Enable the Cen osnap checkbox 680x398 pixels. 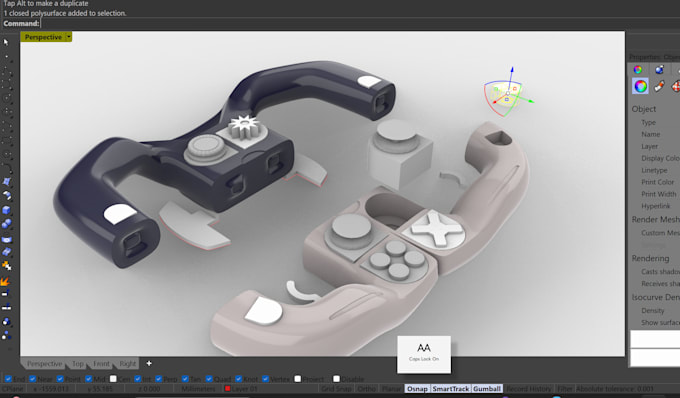coord(113,379)
